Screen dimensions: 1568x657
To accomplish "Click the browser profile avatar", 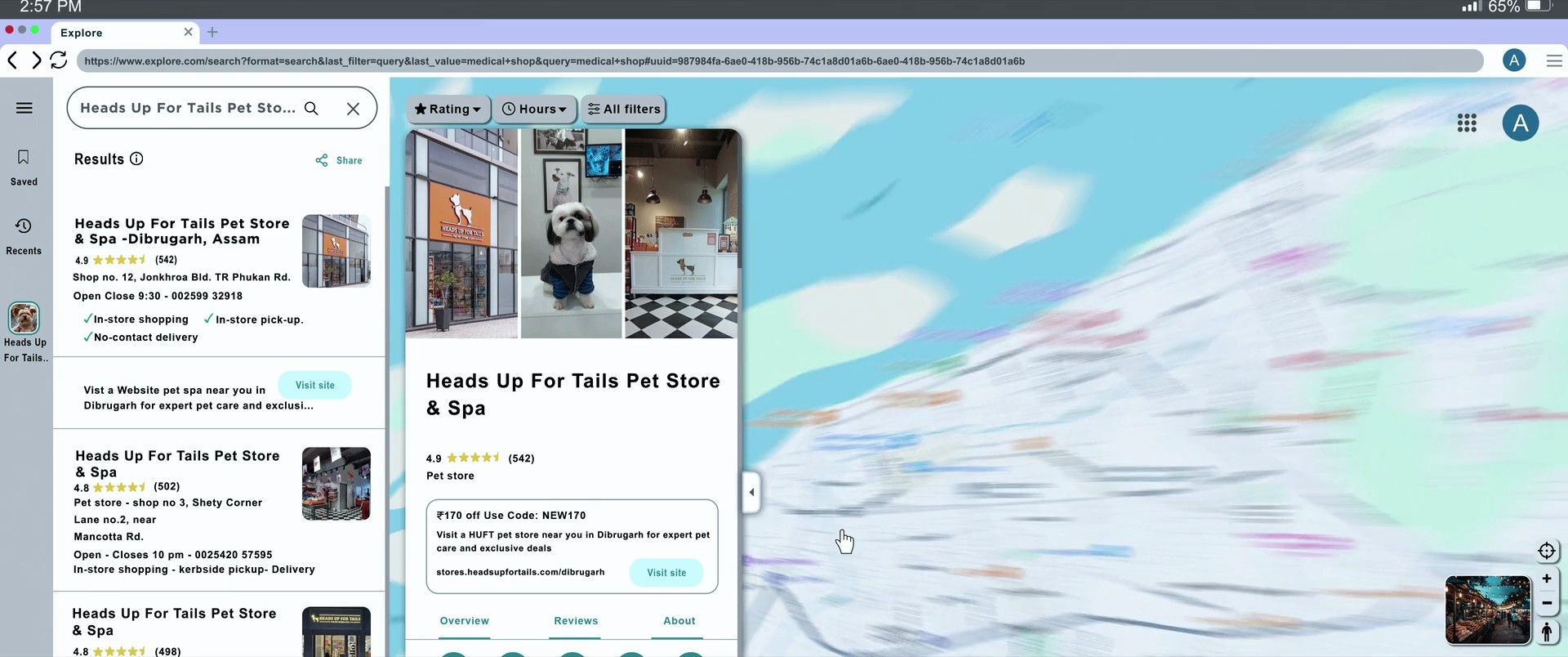I will click(1513, 60).
